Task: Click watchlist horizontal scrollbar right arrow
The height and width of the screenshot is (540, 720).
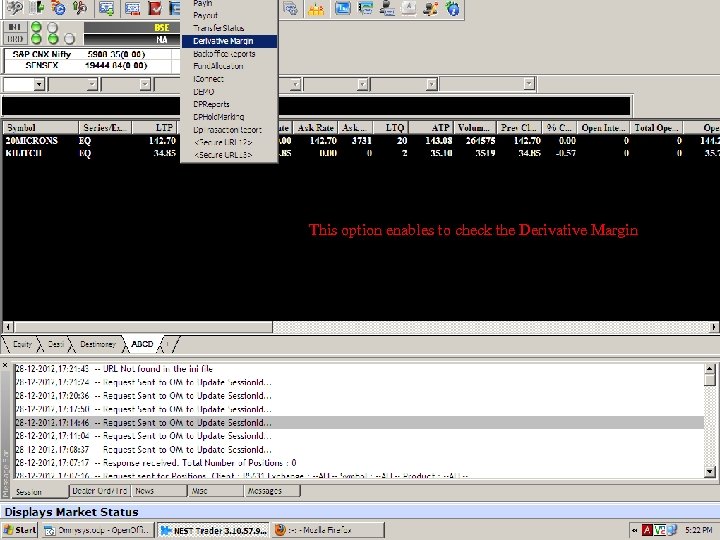Action: pyautogui.click(x=714, y=327)
